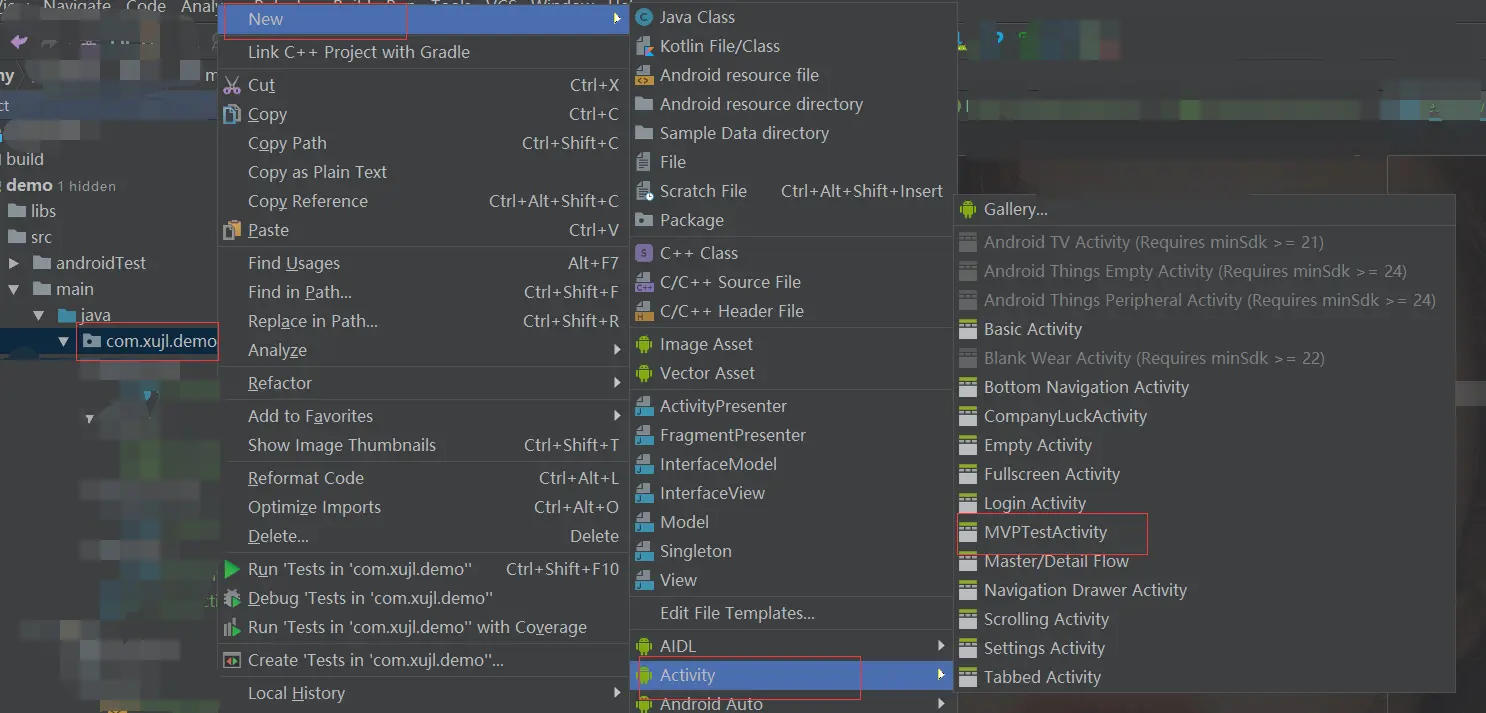The height and width of the screenshot is (713, 1486).
Task: Select New in the context menu
Action: tap(424, 19)
